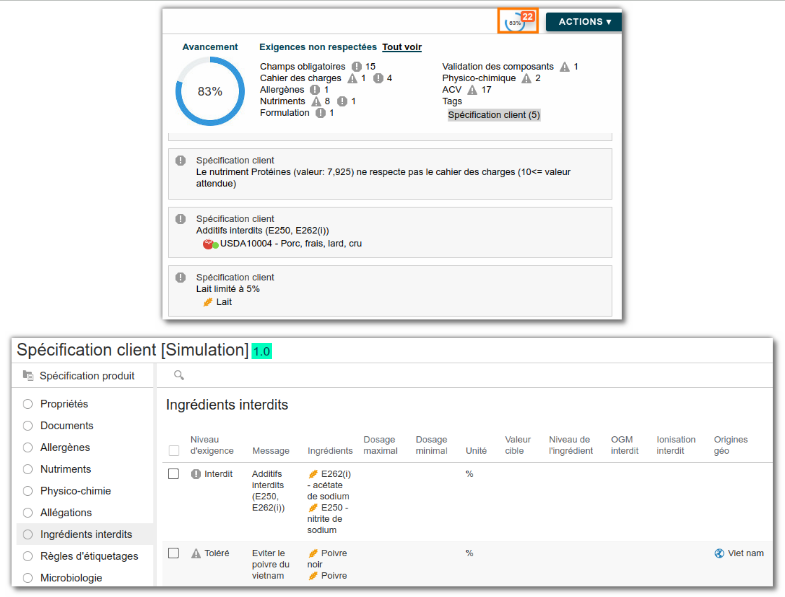Click the forbidden icon beside Champs obligatoires

tap(356, 66)
